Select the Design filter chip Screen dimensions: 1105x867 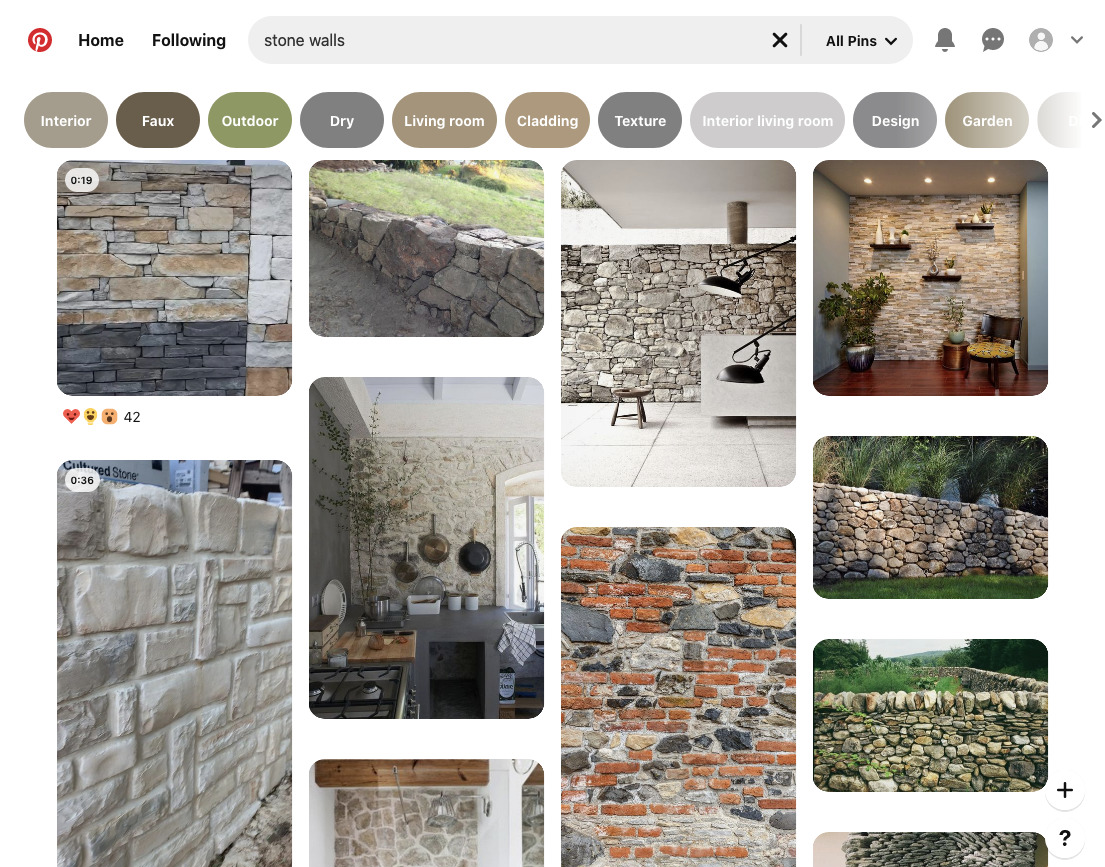tap(895, 120)
